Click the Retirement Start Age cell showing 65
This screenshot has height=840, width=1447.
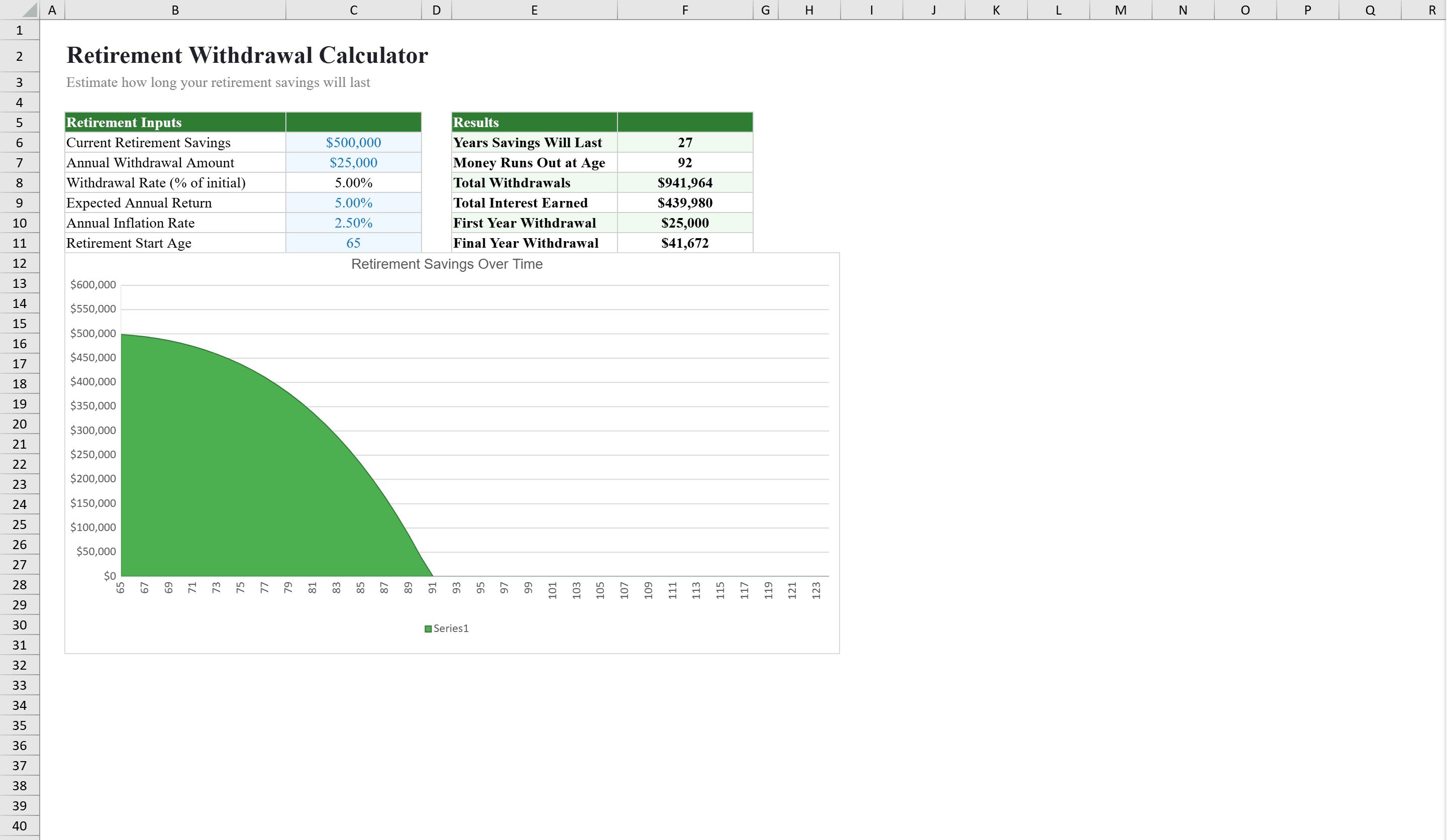353,243
